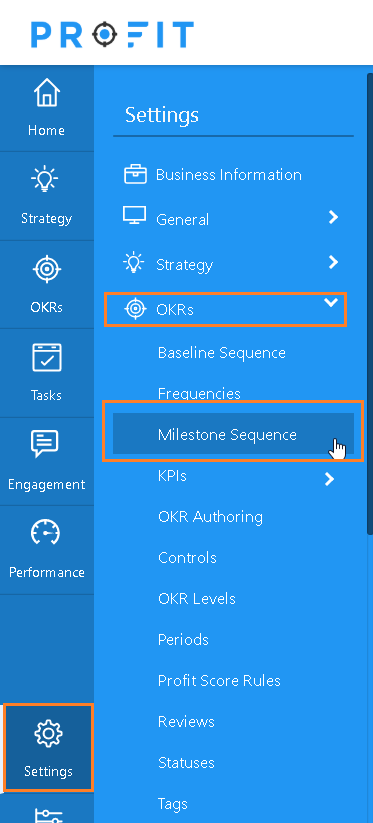The image size is (373, 823).
Task: Open the Engagement chat bubble icon
Action: pos(46,444)
